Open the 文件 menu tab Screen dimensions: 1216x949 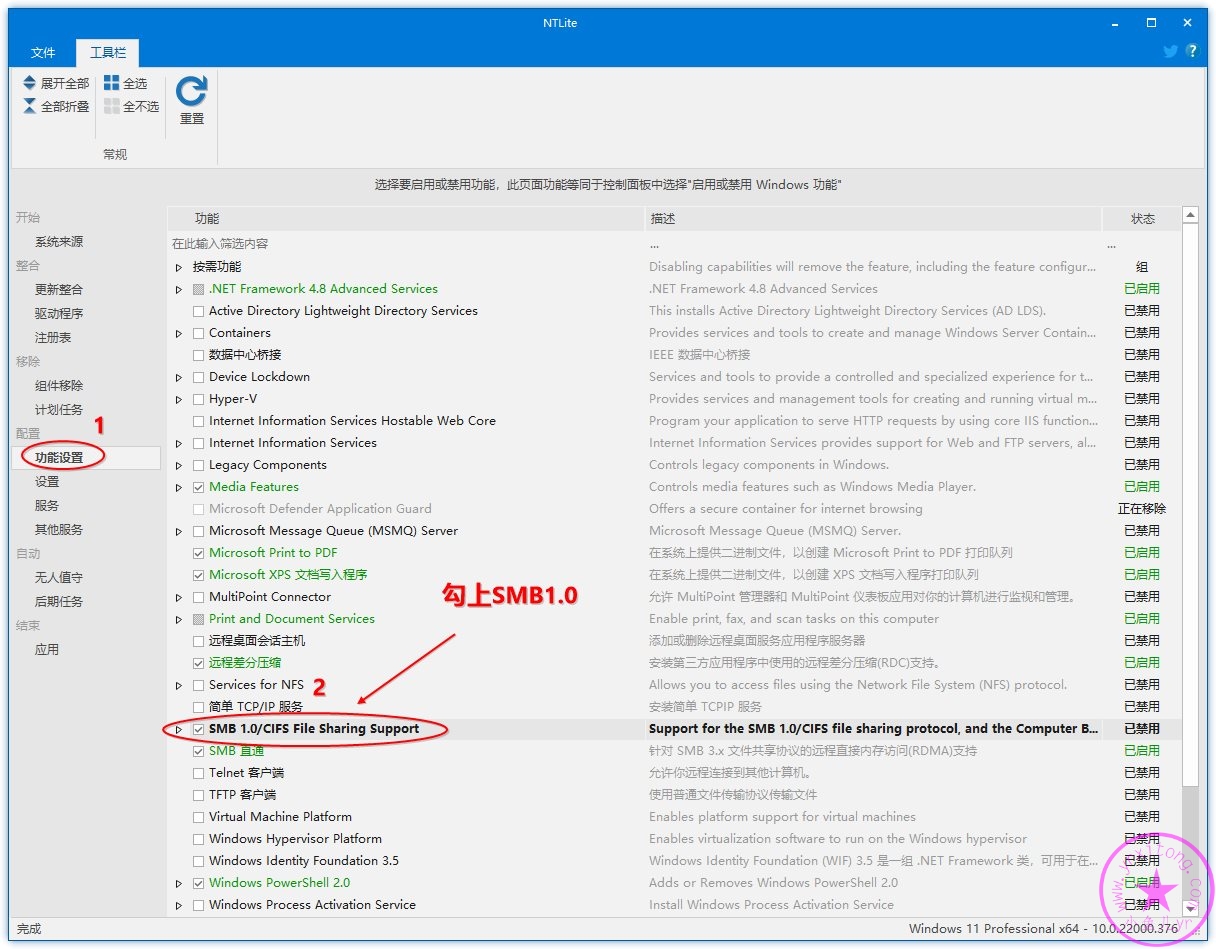pos(43,53)
